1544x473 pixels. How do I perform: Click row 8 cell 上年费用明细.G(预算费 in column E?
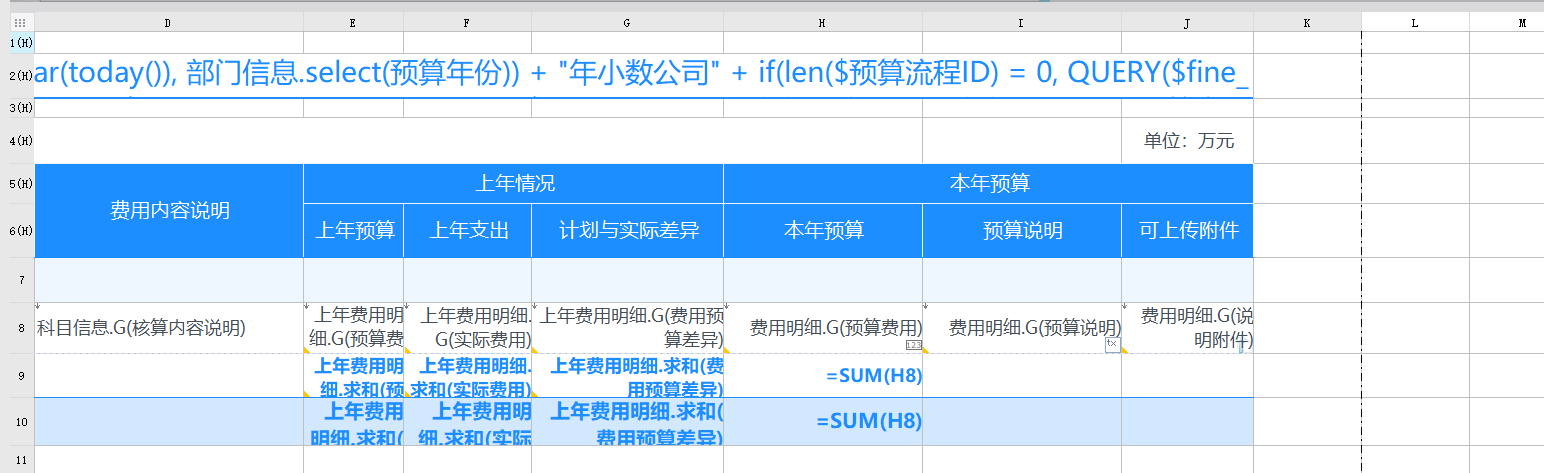pos(353,328)
